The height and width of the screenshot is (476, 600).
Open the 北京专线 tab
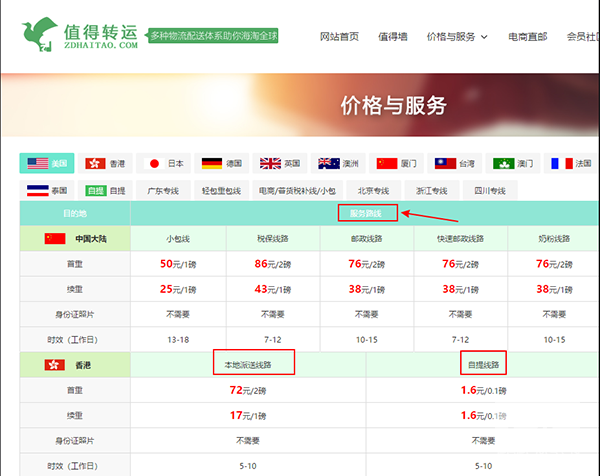point(372,189)
